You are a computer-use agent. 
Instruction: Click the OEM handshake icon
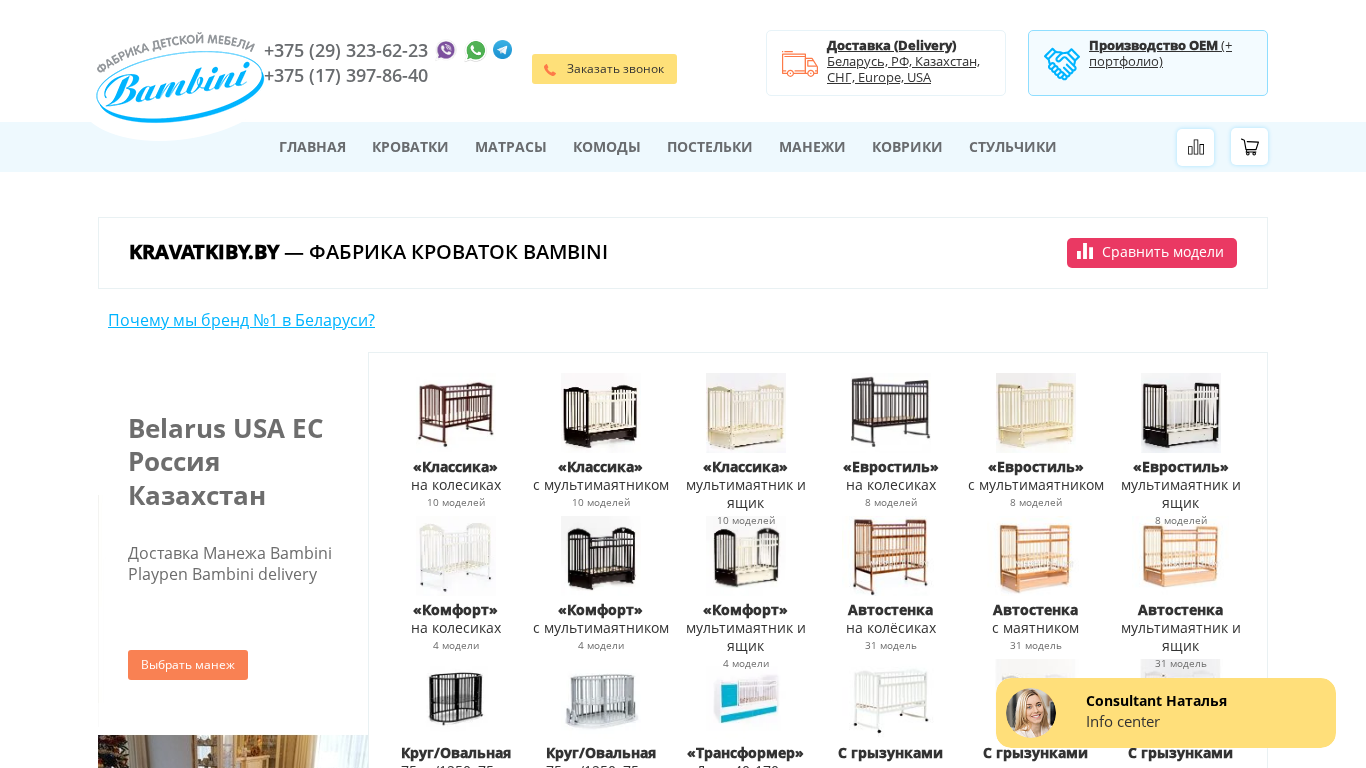point(1062,63)
